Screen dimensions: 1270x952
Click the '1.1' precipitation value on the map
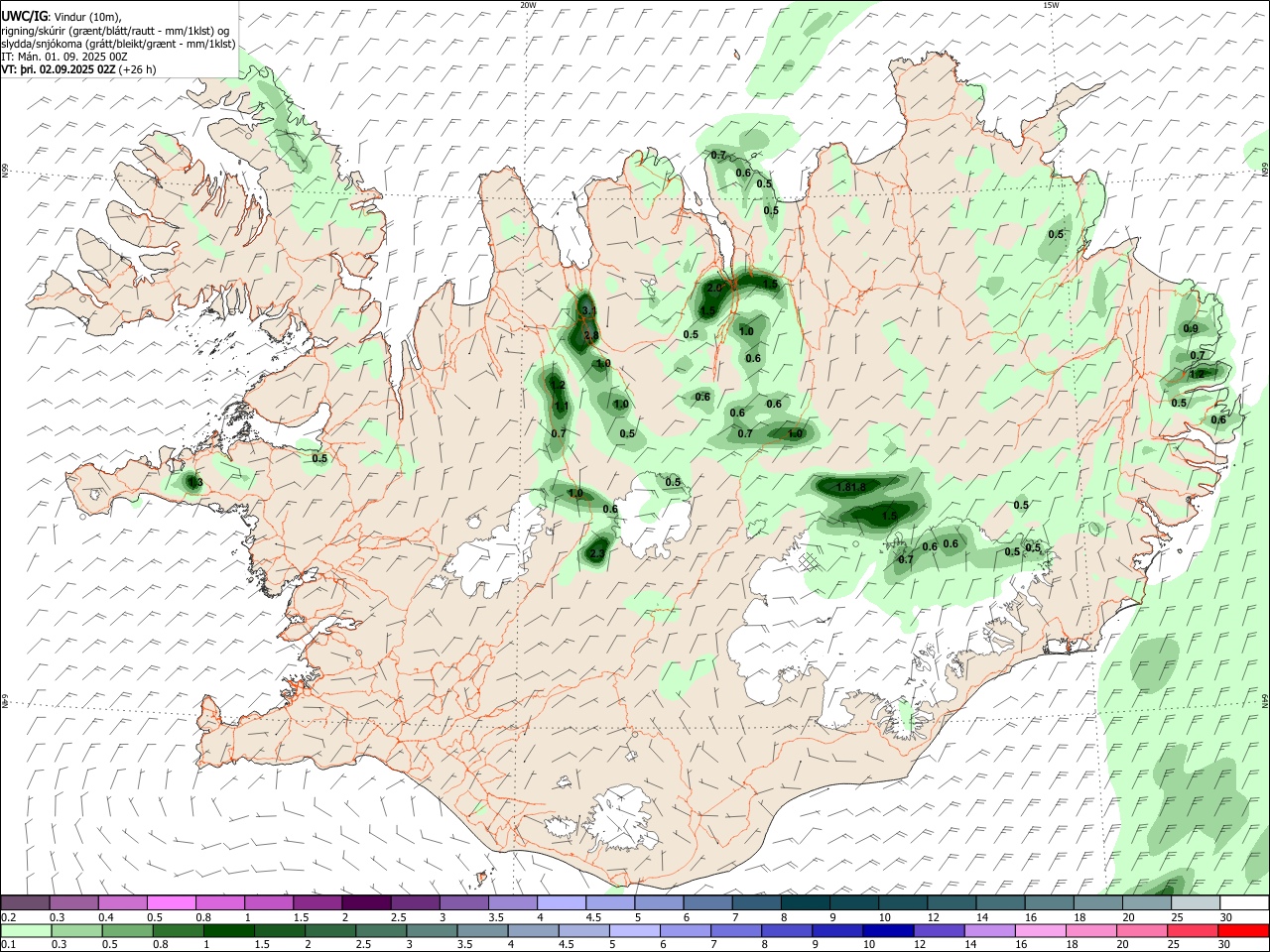click(x=561, y=407)
